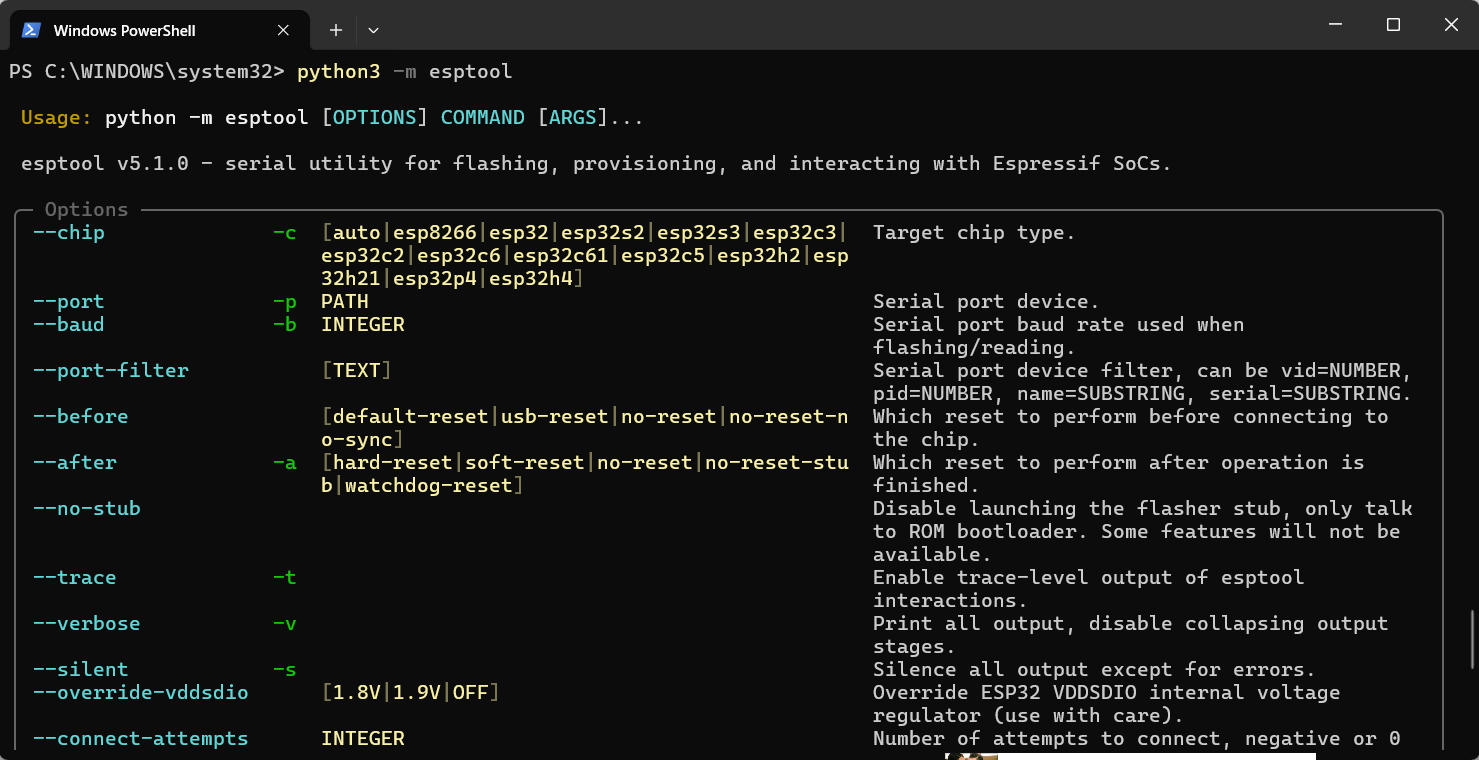The image size is (1479, 760).
Task: Click the COMMAND word in the usage line
Action: tap(482, 118)
